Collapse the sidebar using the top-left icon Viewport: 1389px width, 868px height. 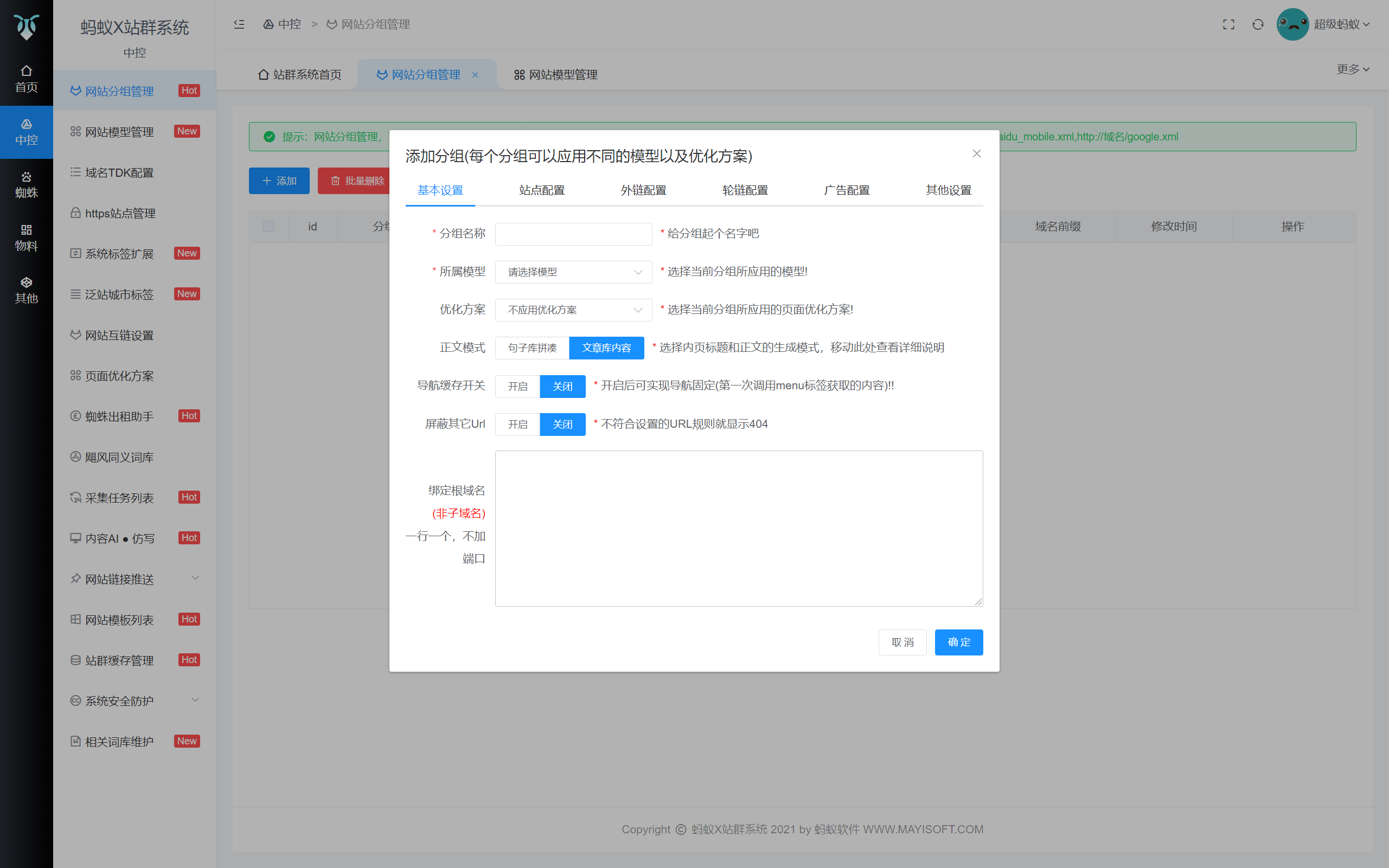tap(238, 24)
